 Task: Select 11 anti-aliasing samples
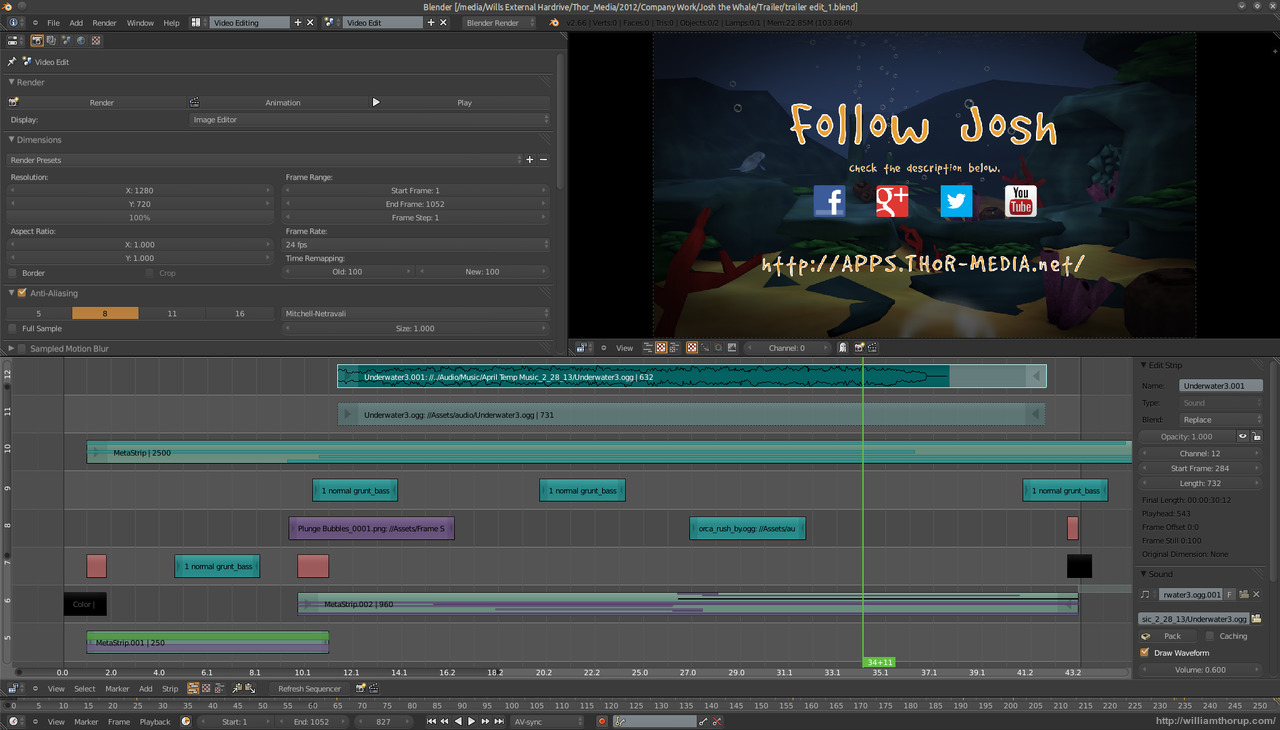[172, 314]
